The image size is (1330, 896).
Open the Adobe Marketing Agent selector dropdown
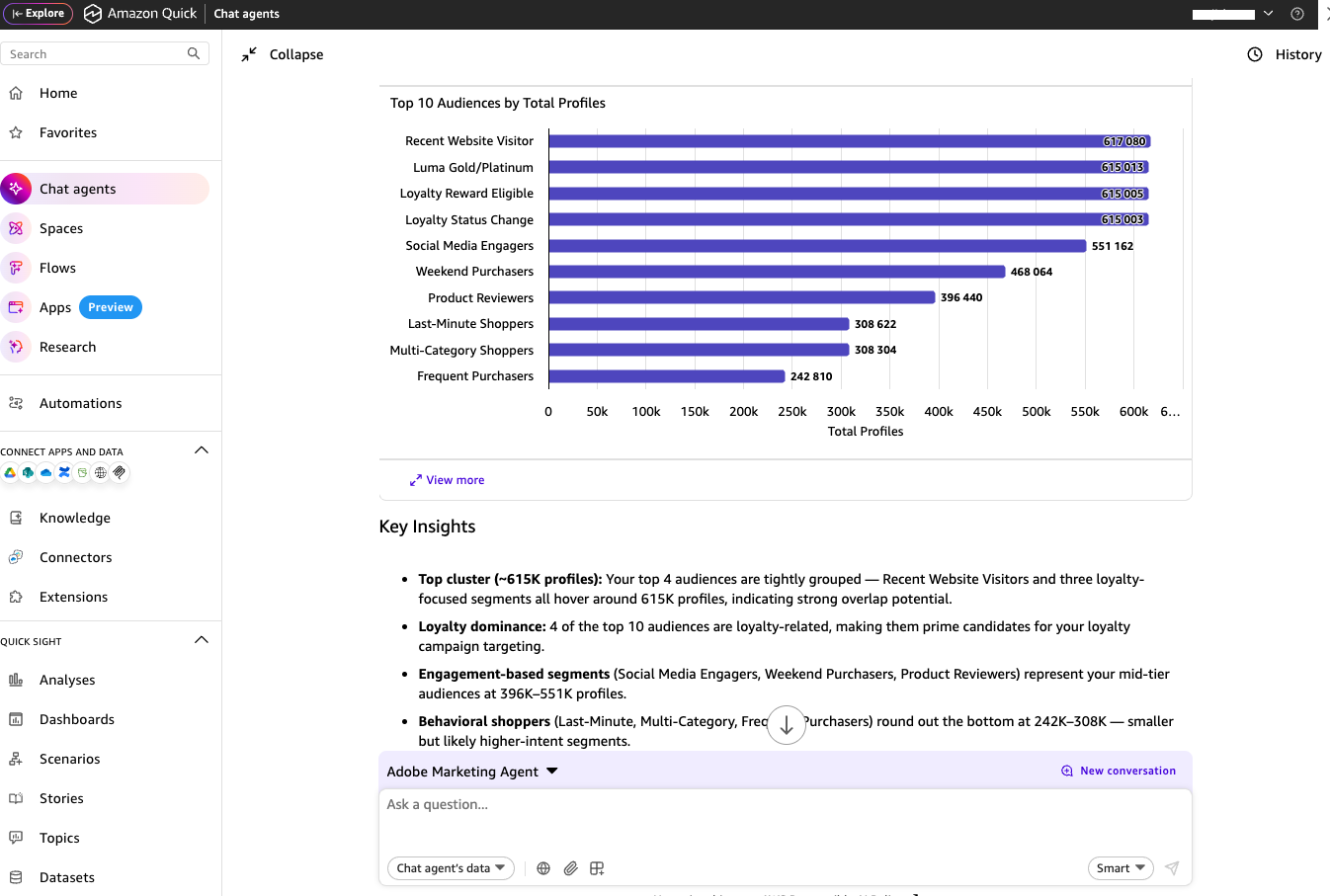point(472,772)
